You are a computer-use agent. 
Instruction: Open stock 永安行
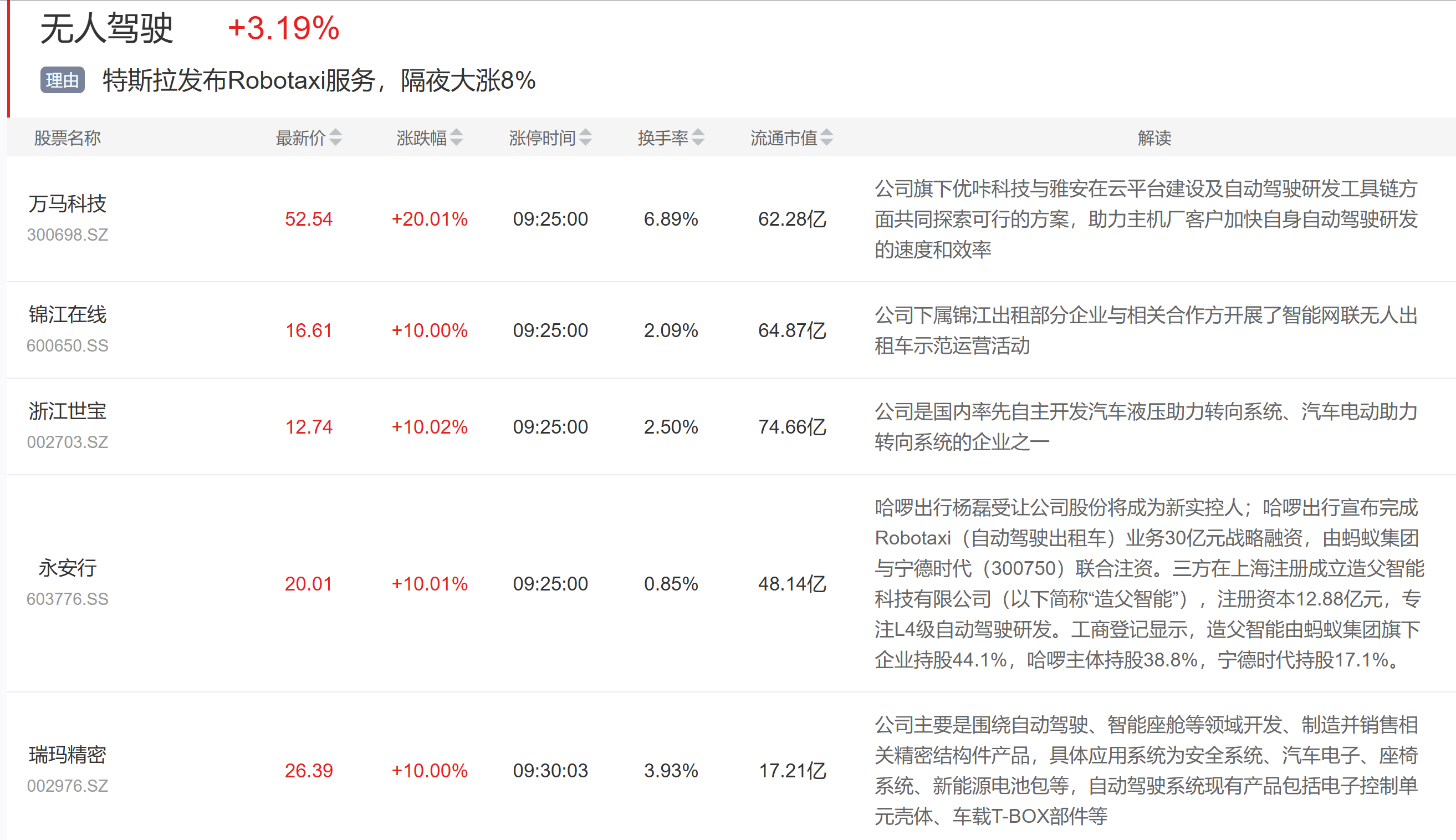(x=68, y=568)
